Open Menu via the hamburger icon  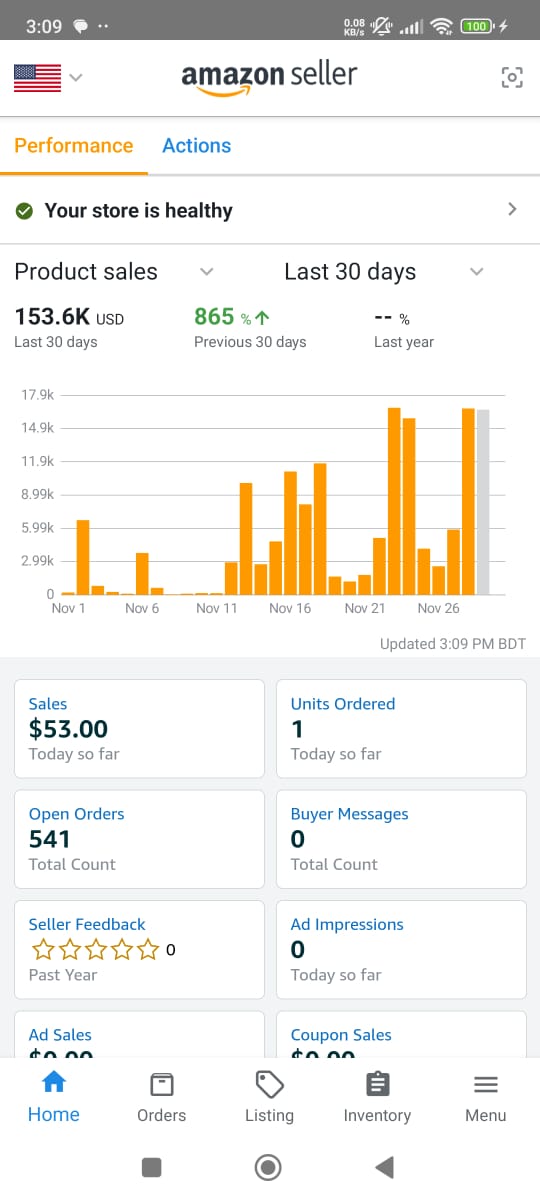(x=486, y=1085)
